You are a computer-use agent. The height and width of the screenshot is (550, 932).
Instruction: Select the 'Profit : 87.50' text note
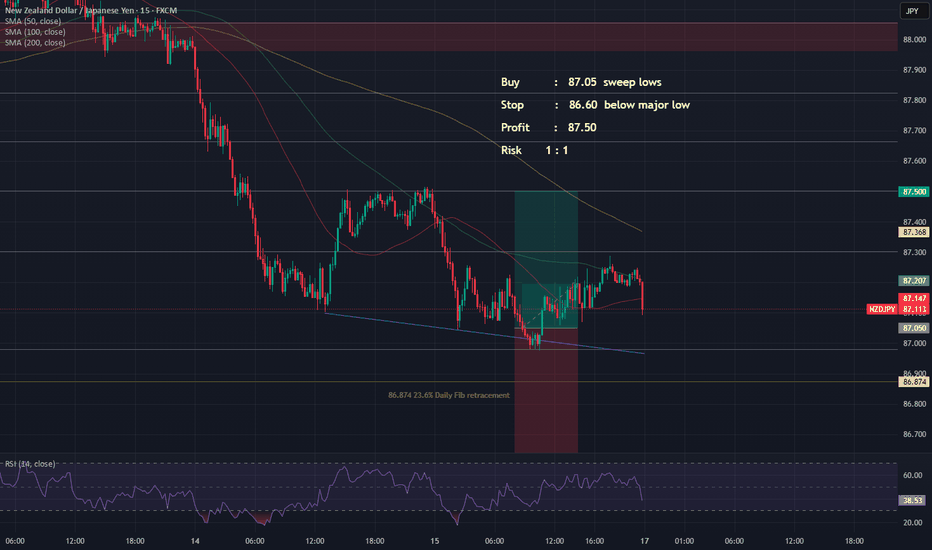pyautogui.click(x=548, y=127)
